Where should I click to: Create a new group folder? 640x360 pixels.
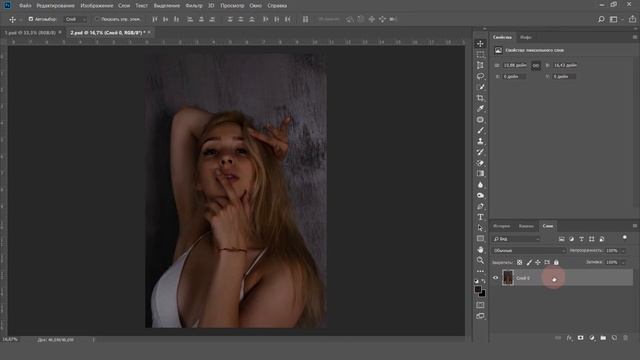(x=603, y=338)
